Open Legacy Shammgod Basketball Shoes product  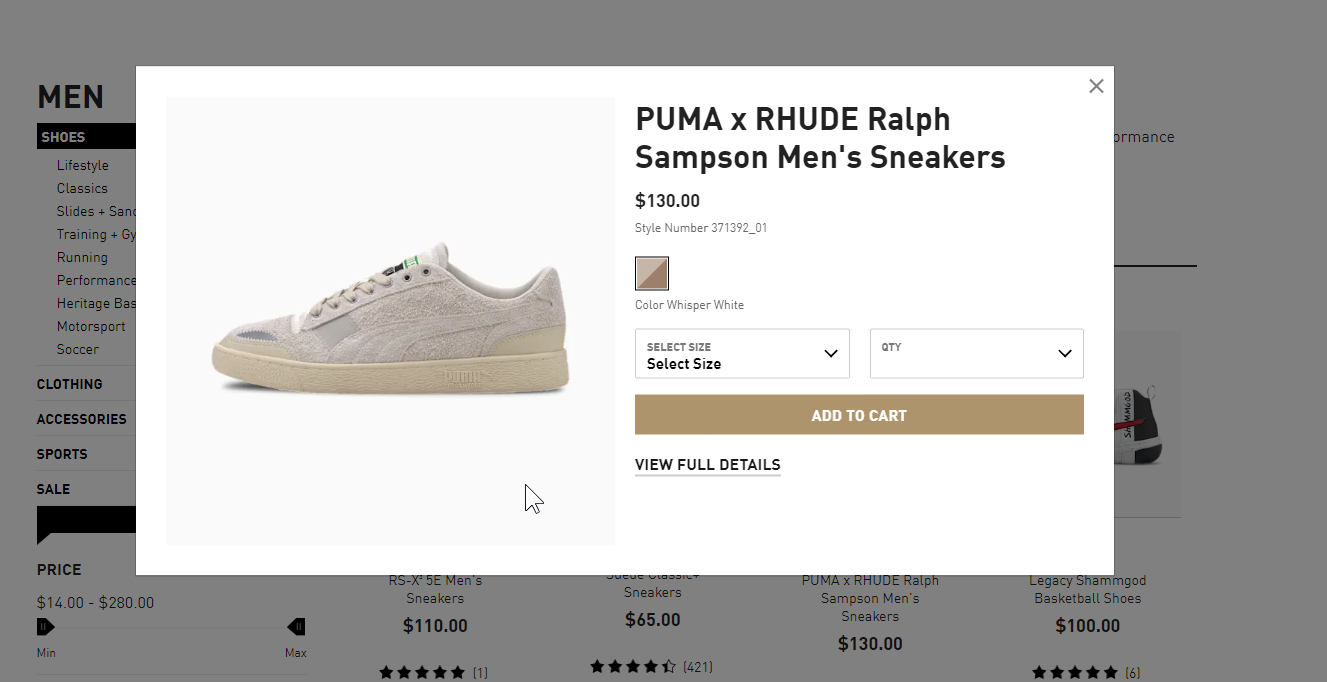coord(1087,588)
